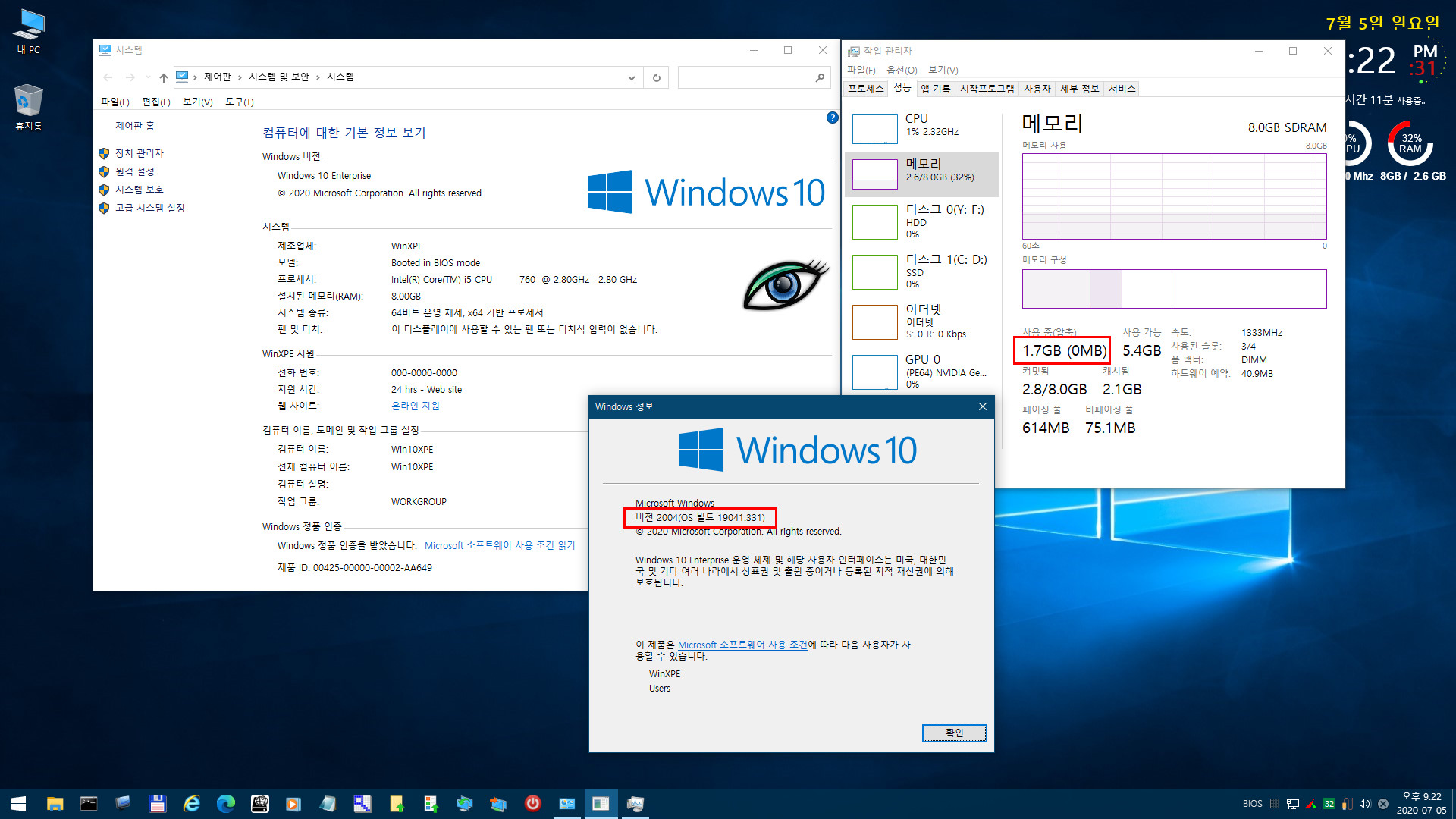Launch Command Prompt from the taskbar
This screenshot has width=1456, height=819.
(89, 803)
